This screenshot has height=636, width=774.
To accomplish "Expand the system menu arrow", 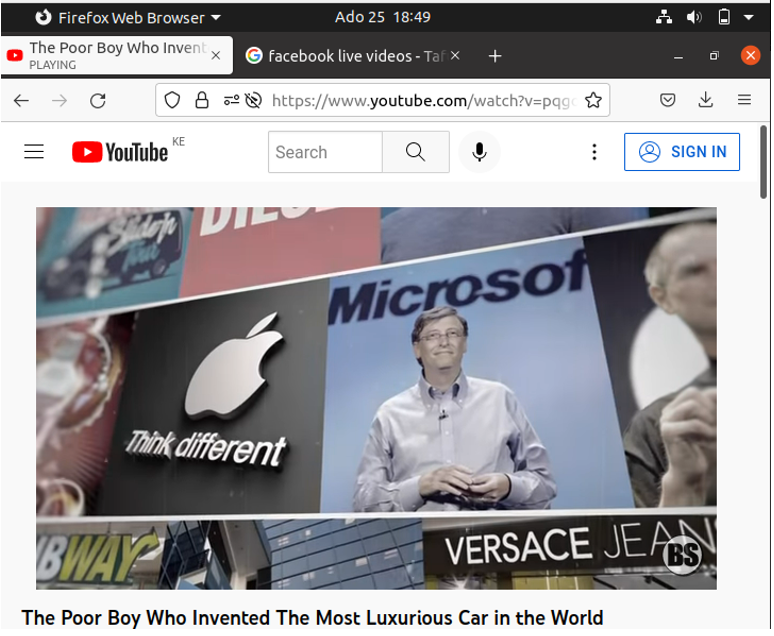I will click(748, 17).
